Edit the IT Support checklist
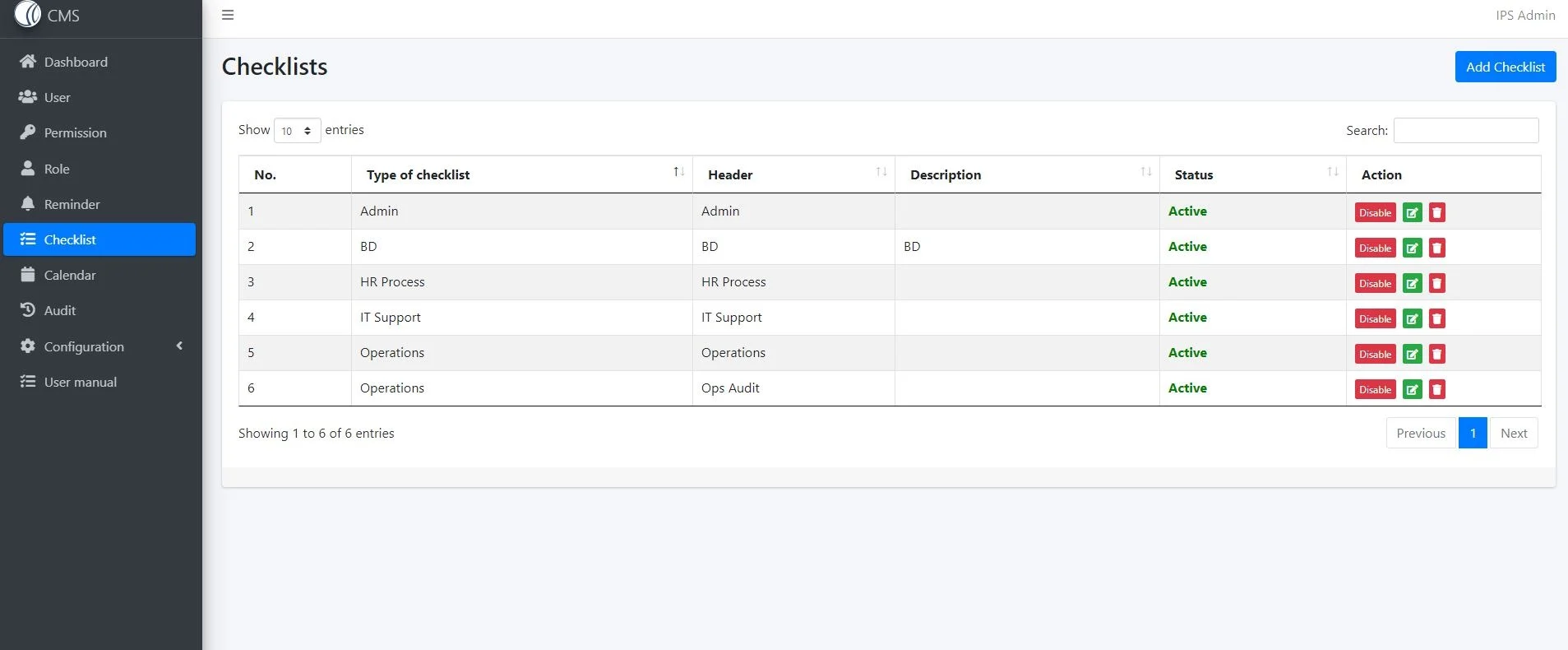 [1412, 318]
